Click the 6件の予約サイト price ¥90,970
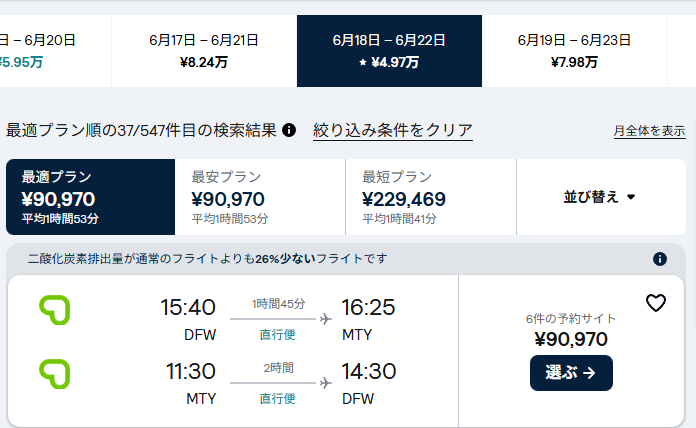 [571, 339]
